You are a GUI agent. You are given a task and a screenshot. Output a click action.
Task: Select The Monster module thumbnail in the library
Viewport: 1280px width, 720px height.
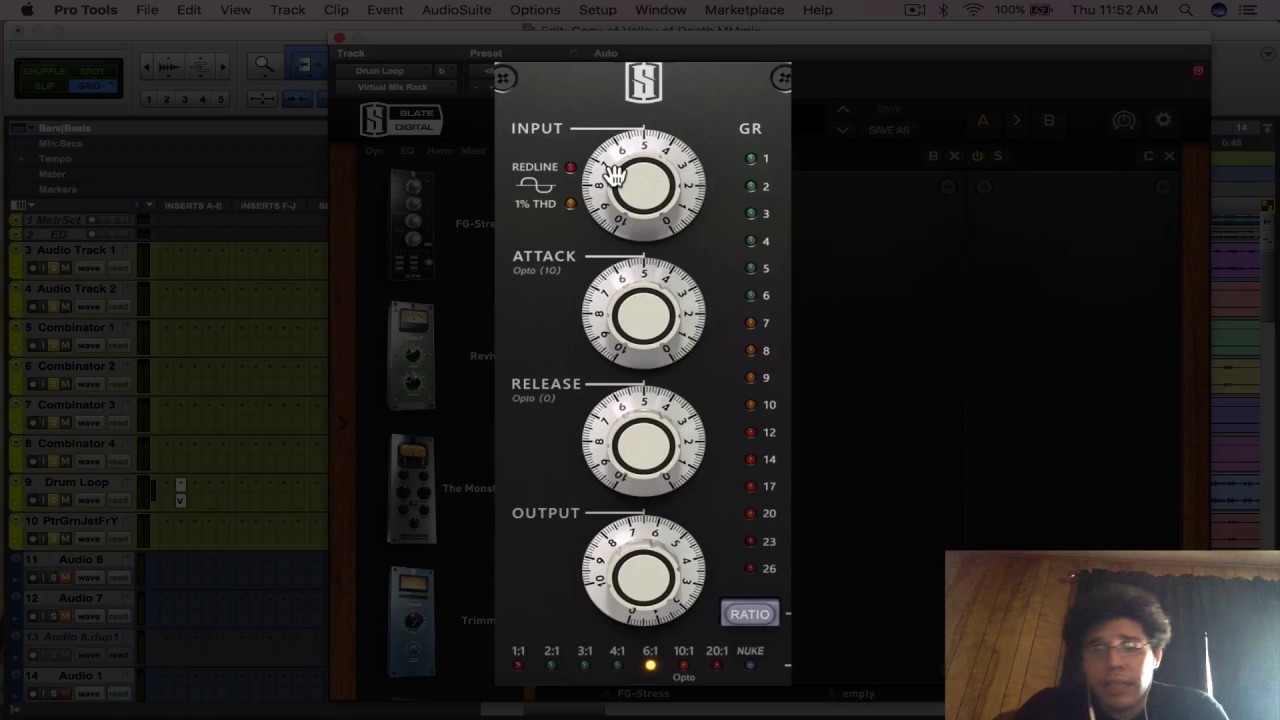[x=412, y=488]
